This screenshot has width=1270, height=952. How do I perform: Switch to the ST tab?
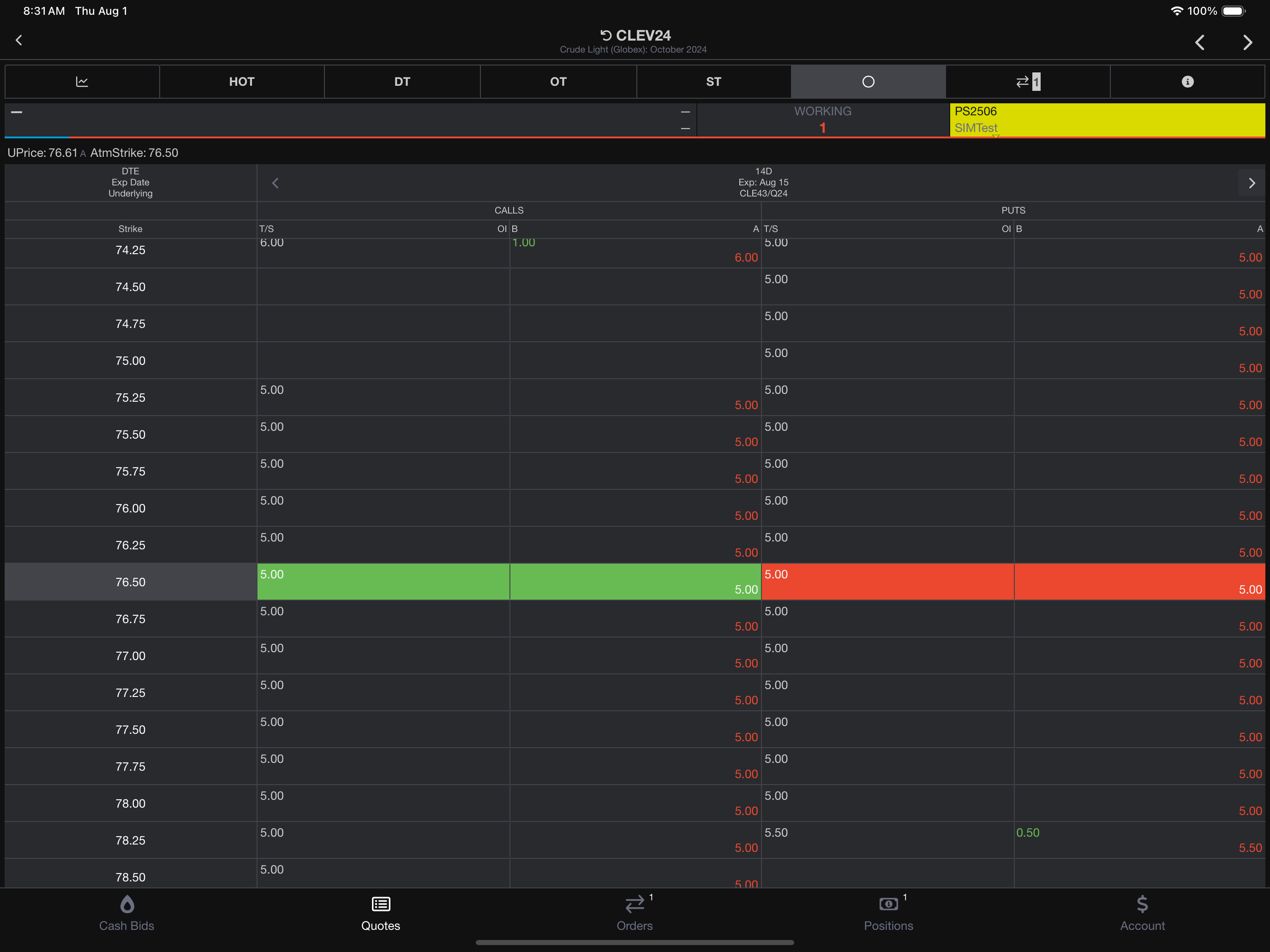coord(713,82)
